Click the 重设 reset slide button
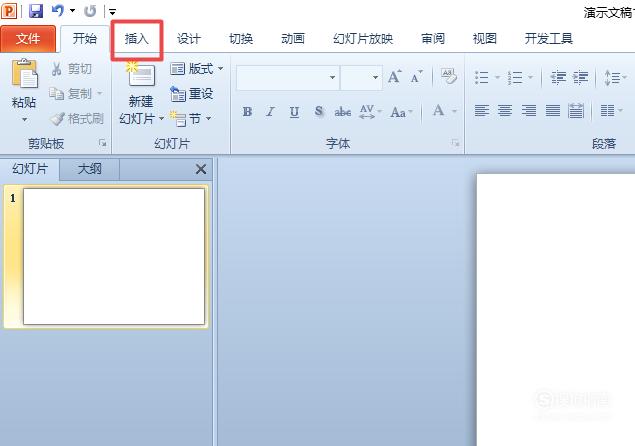635x446 pixels. [x=192, y=94]
